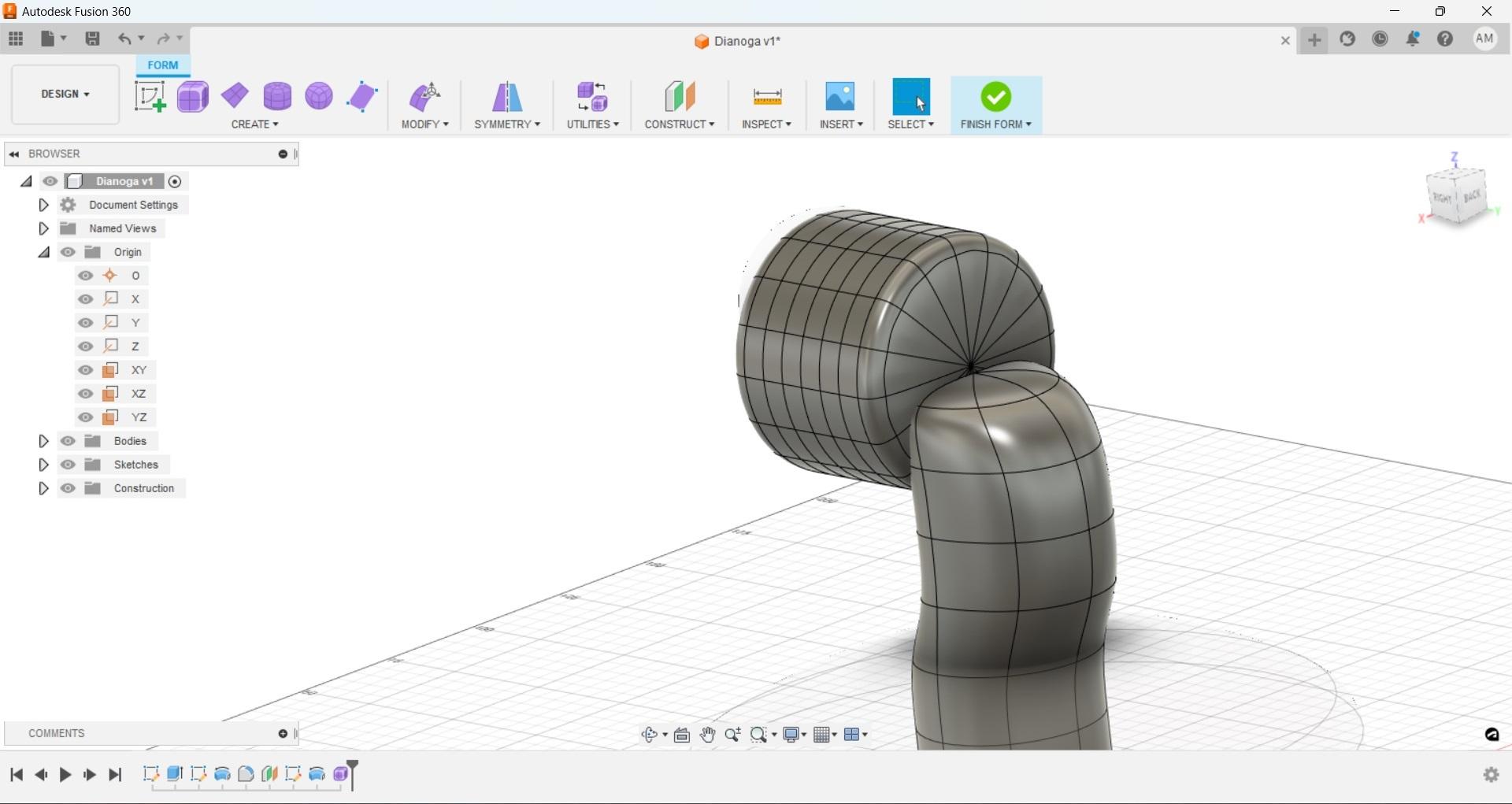Expand Named Views folder
Screen dimensions: 1512x804
click(x=43, y=228)
